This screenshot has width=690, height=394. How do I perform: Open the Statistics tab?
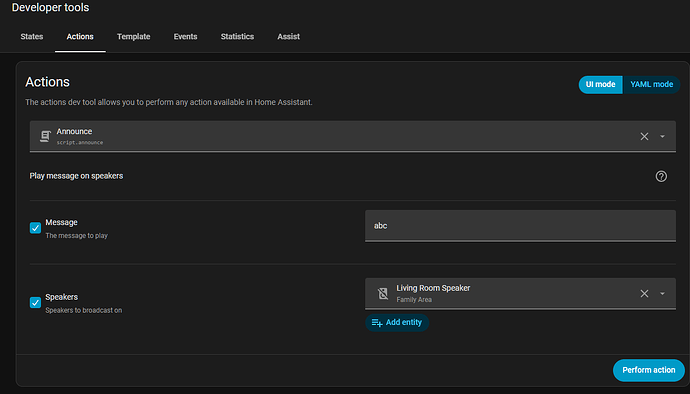(x=237, y=37)
